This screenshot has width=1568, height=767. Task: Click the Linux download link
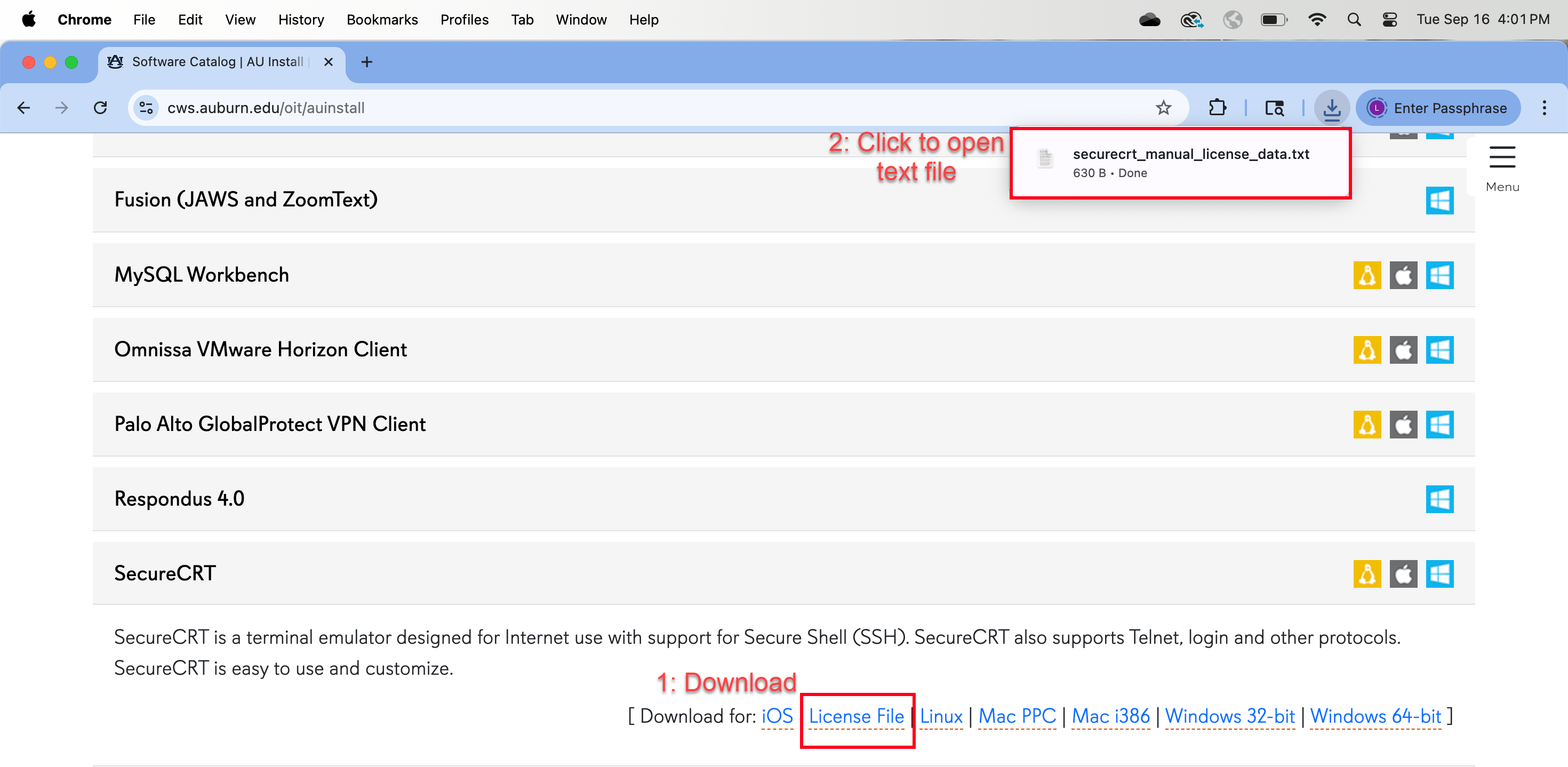click(941, 716)
